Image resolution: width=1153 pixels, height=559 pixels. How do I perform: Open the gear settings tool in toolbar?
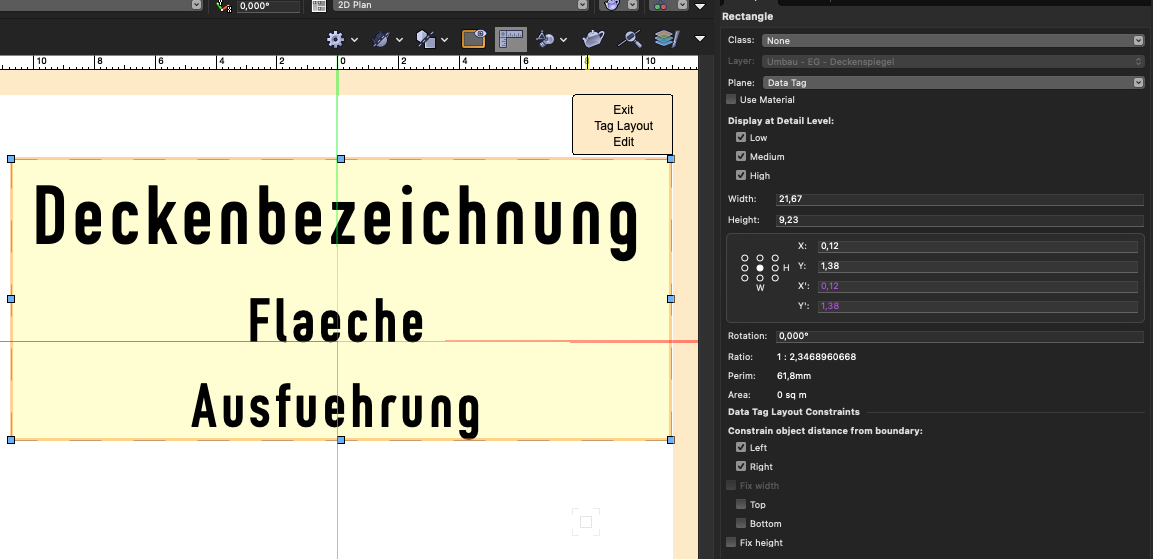point(335,39)
